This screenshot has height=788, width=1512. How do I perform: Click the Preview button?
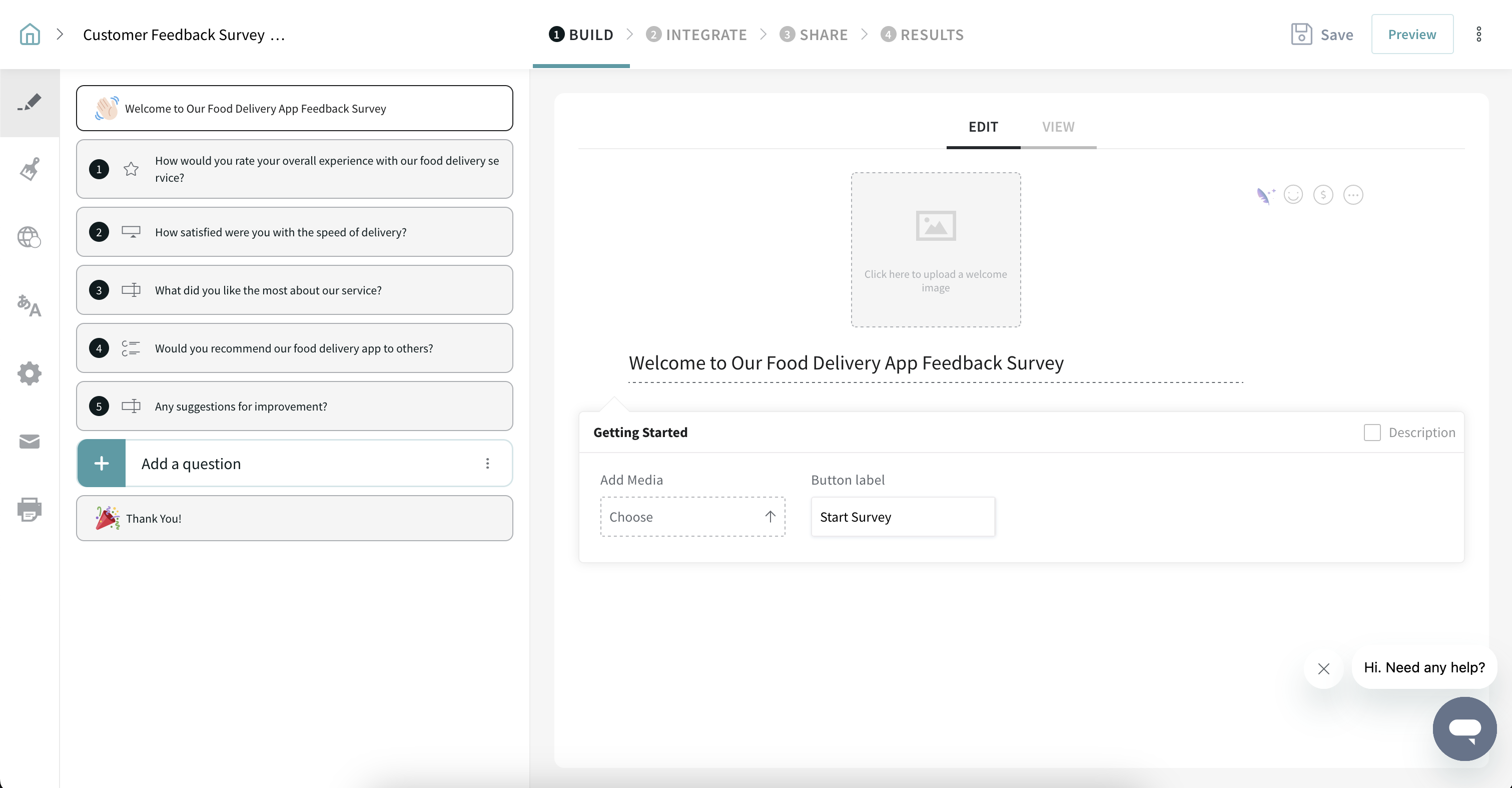point(1411,34)
